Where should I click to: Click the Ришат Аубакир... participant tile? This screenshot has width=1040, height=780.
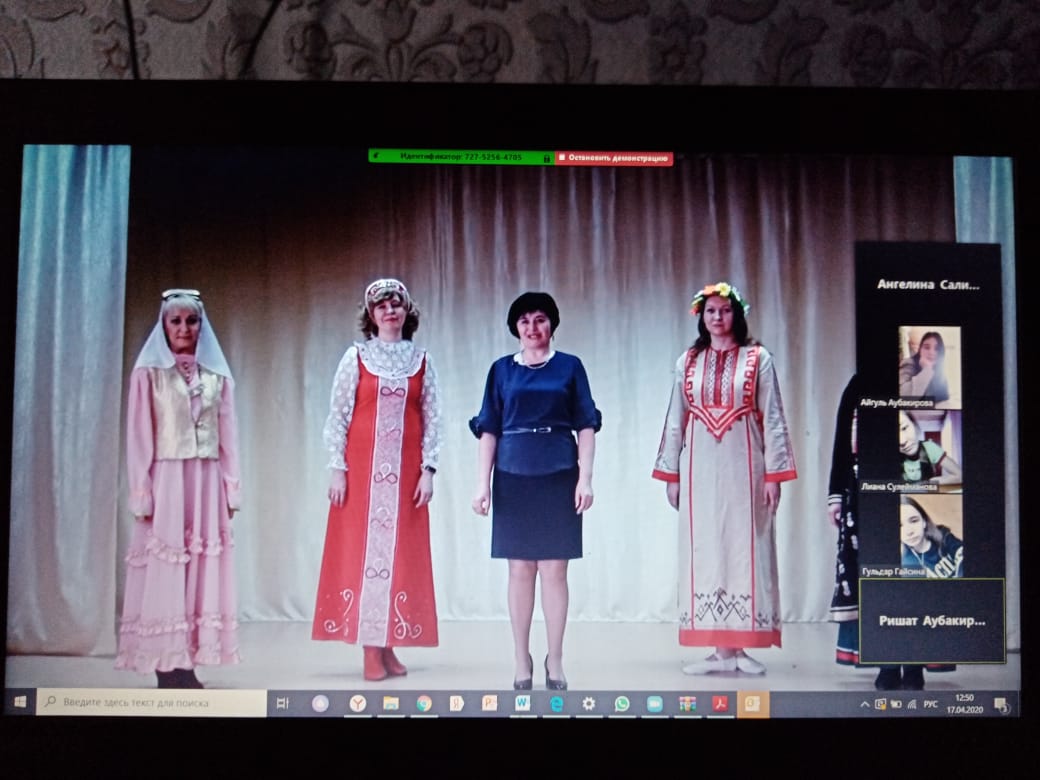coord(931,620)
